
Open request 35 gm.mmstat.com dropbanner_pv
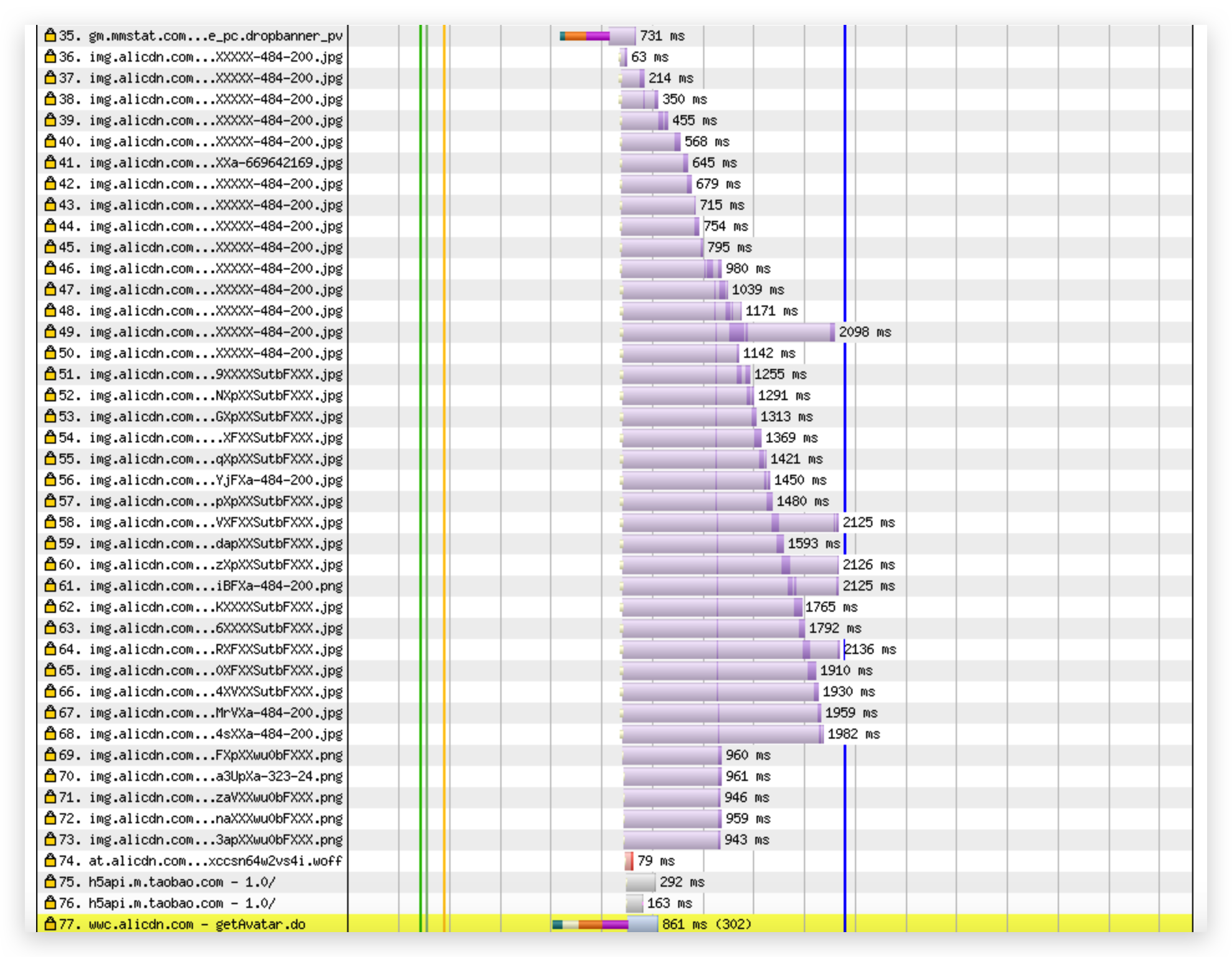(215, 36)
